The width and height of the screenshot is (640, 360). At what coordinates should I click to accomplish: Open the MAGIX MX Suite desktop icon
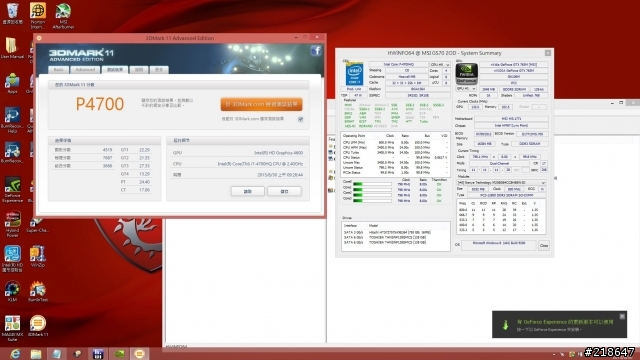tap(12, 328)
